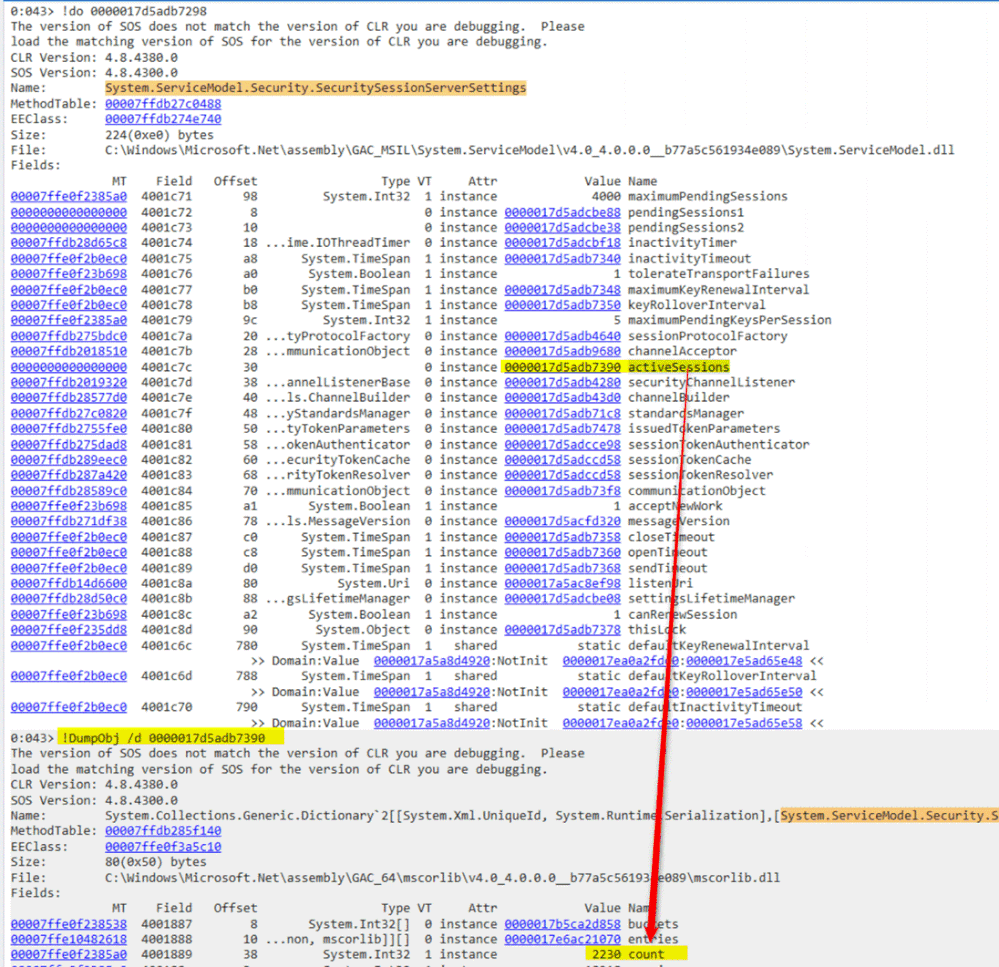Open channelAcceptor value 0000017d5adb9680
The image size is (999, 967).
coord(562,351)
